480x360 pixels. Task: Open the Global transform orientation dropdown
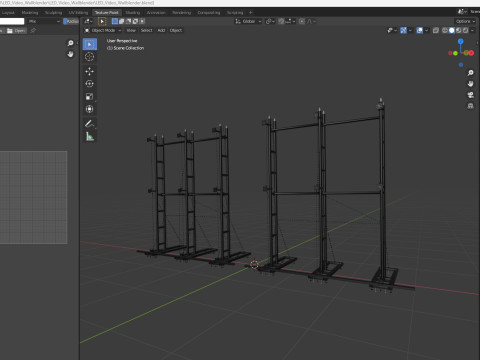(x=248, y=21)
